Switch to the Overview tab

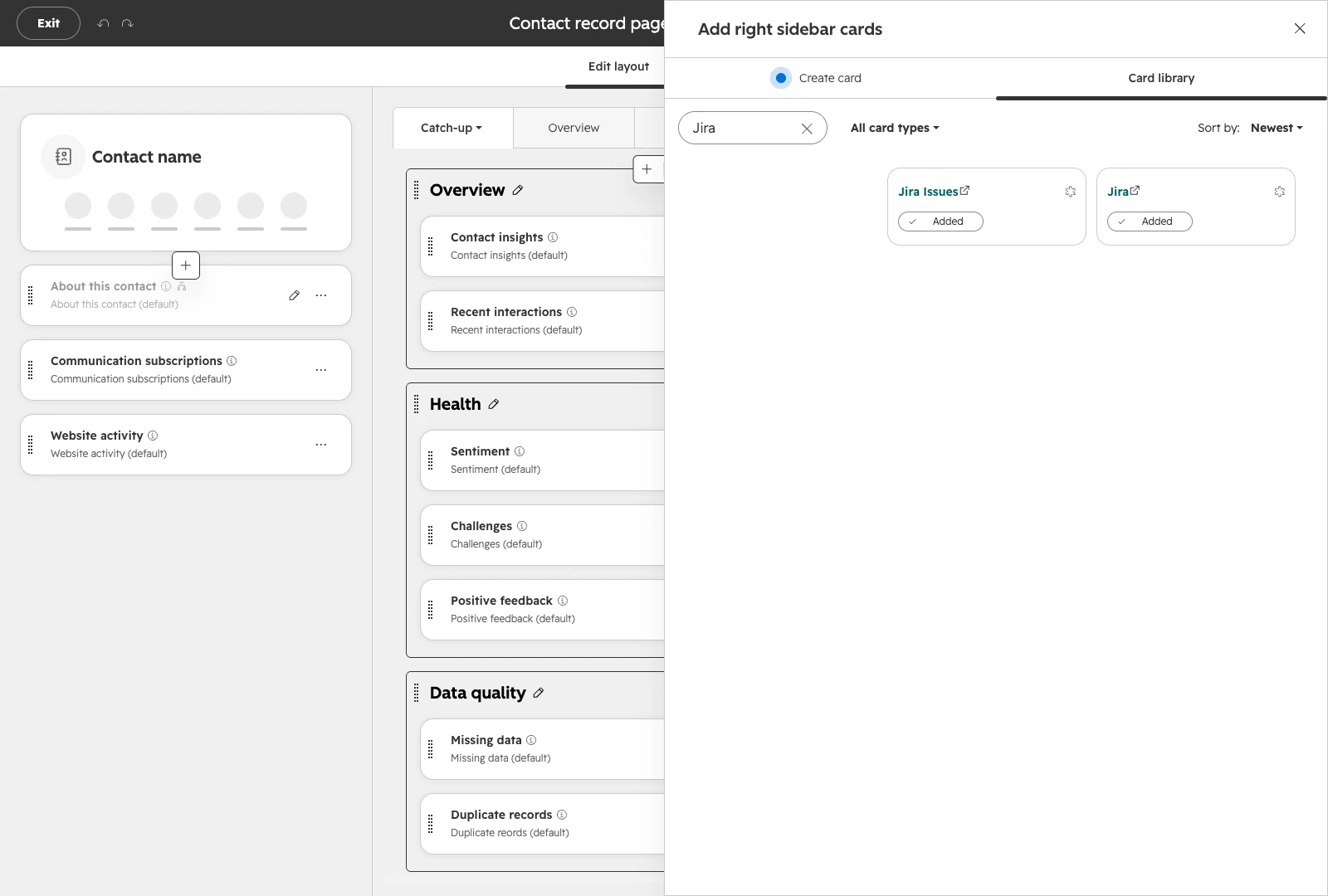click(x=574, y=128)
